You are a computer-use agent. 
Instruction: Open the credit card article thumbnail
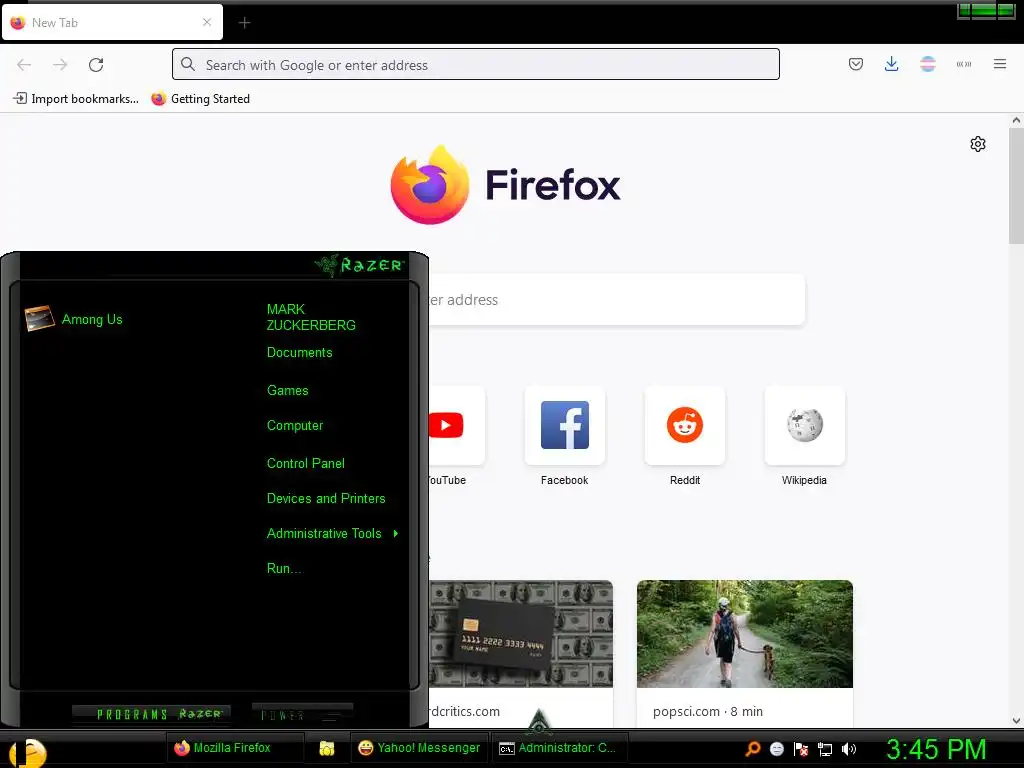pos(520,633)
